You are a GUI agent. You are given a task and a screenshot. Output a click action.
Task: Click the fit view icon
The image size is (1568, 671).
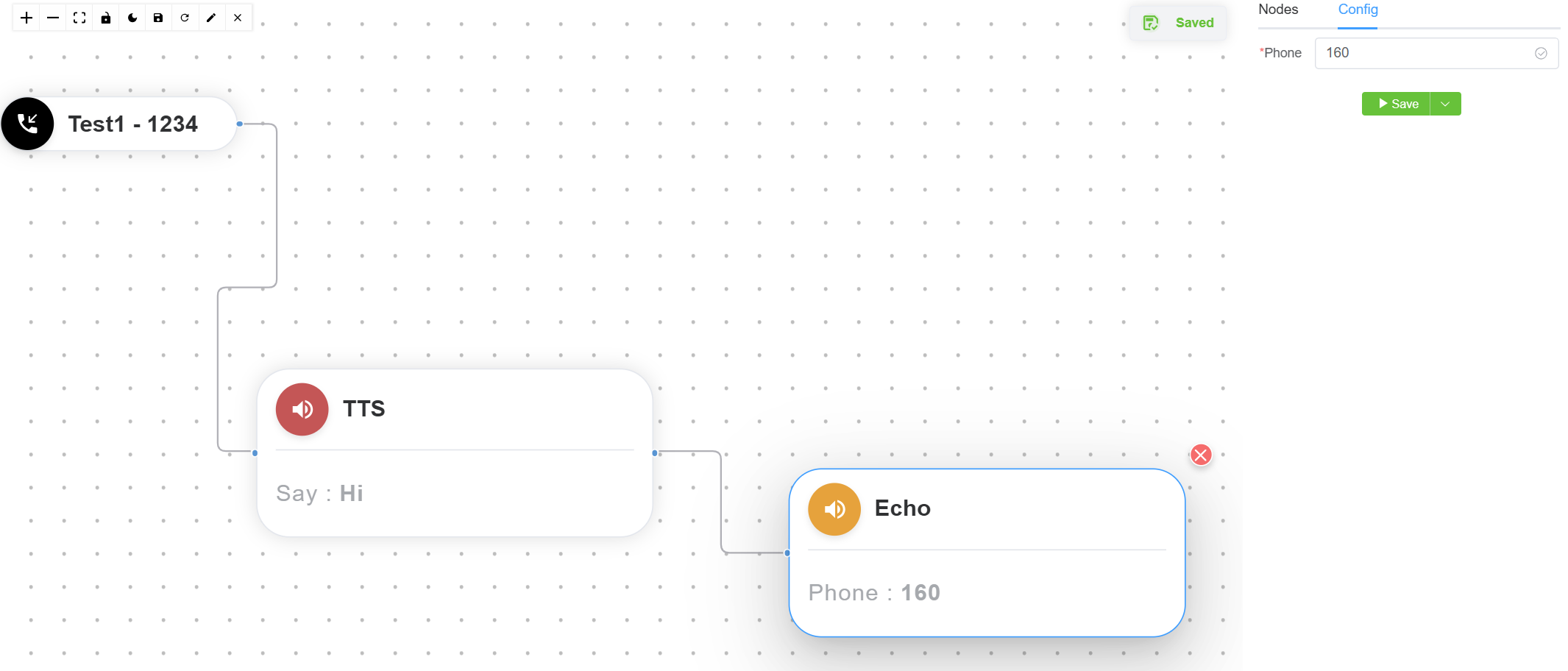pos(79,18)
